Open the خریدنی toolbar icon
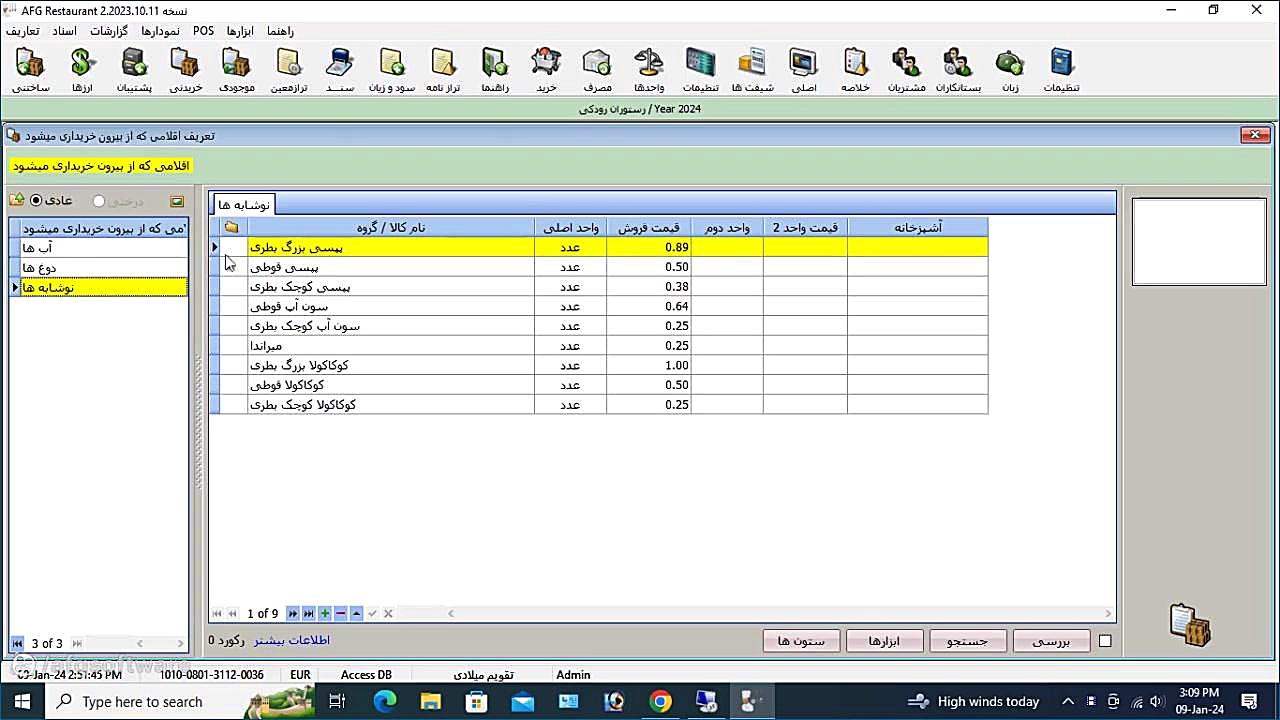Image resolution: width=1280 pixels, height=720 pixels. click(x=185, y=70)
